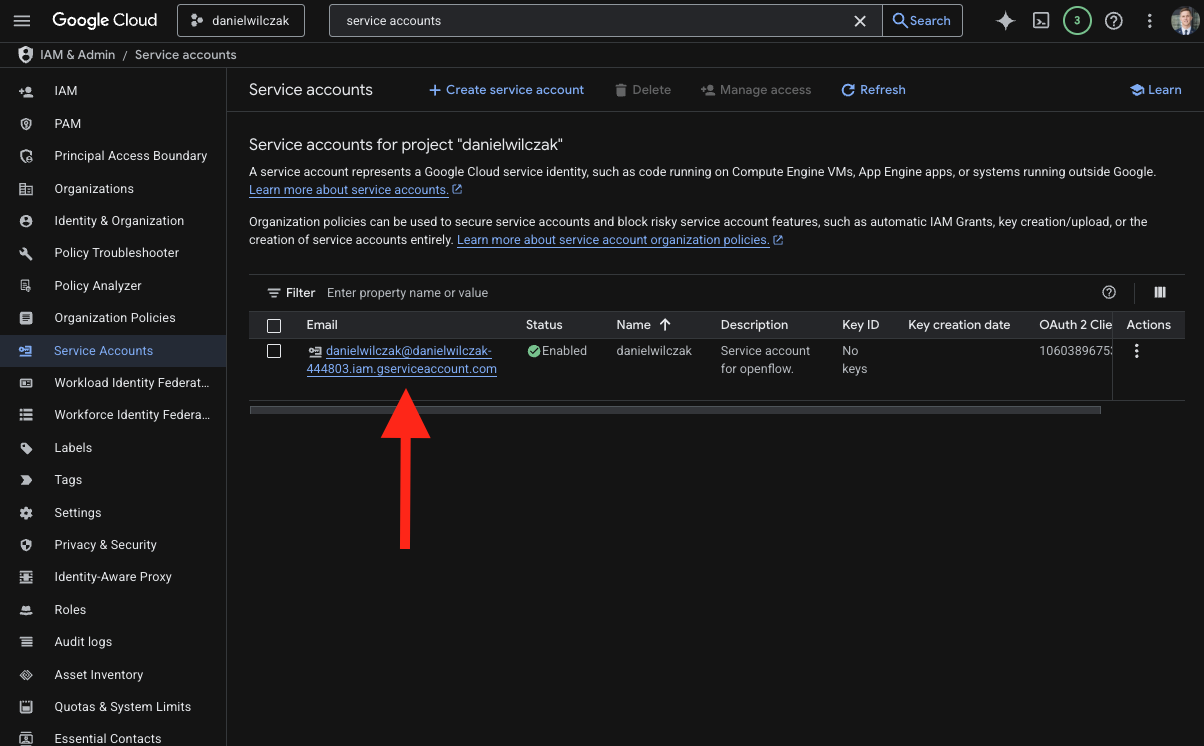1204x746 pixels.
Task: Open the main navigation hamburger menu
Action: 22,20
